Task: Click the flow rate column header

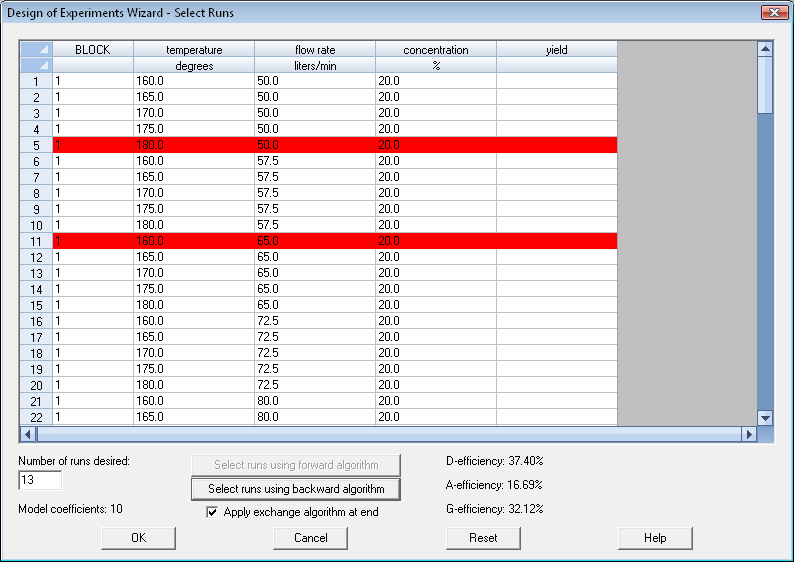Action: point(315,49)
